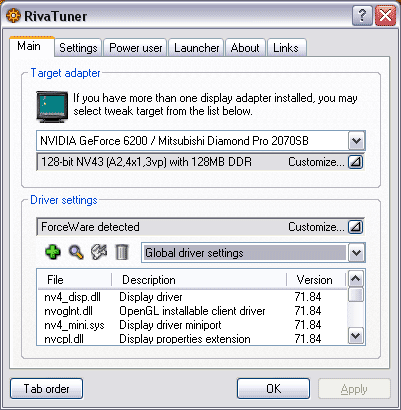Image resolution: width=401 pixels, height=410 pixels.
Task: Click the question mark help button
Action: click(362, 16)
